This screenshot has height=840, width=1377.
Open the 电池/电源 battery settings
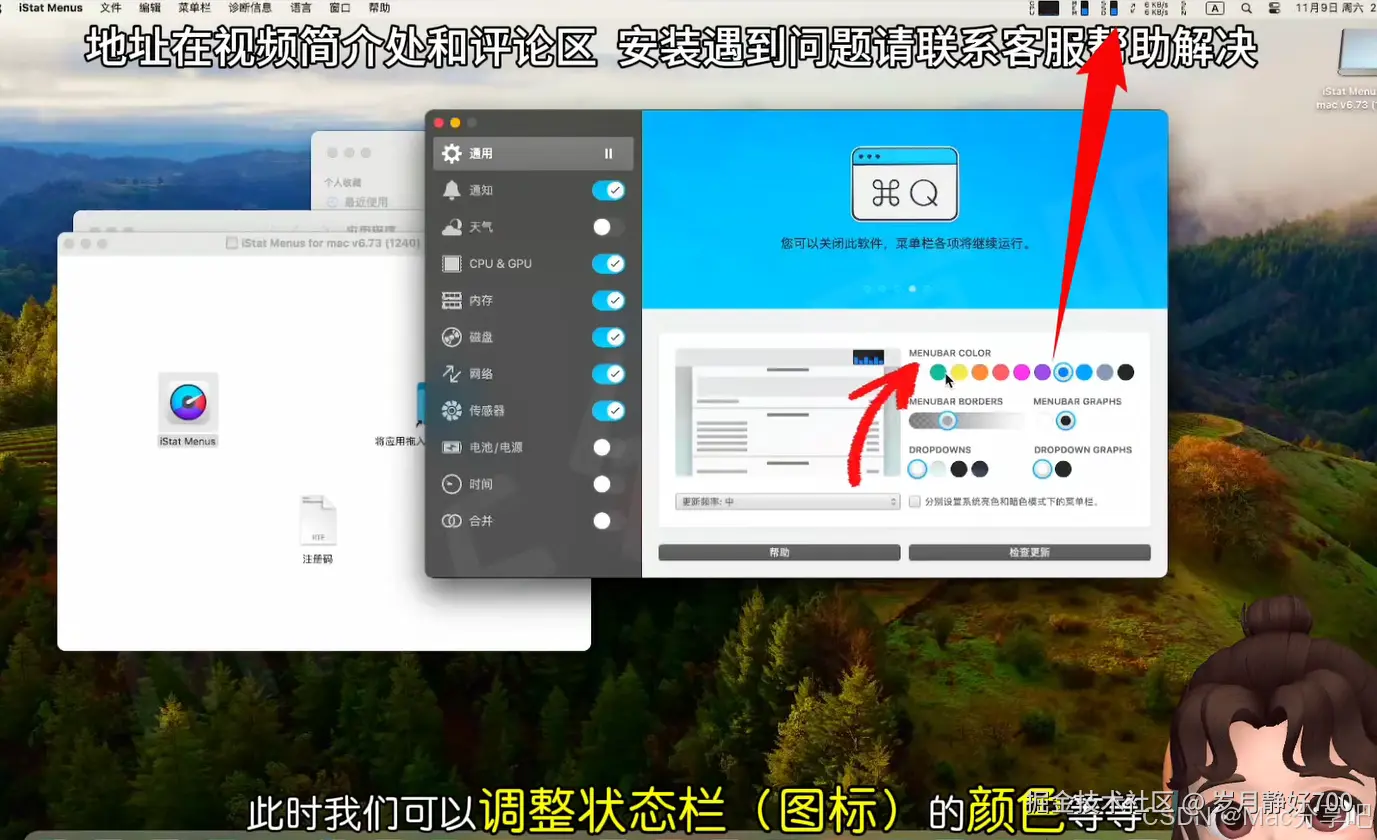452,447
